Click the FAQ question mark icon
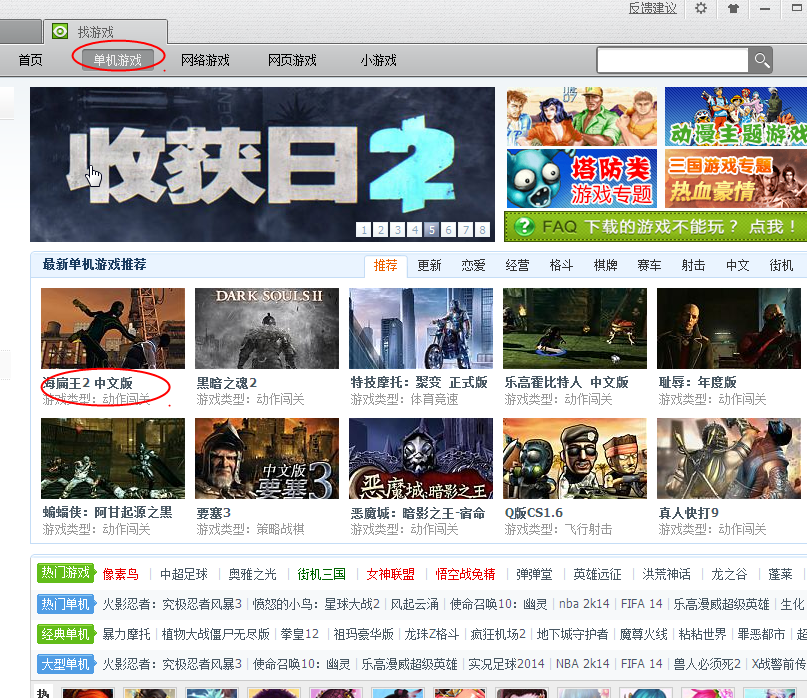The width and height of the screenshot is (807, 698). [x=524, y=226]
